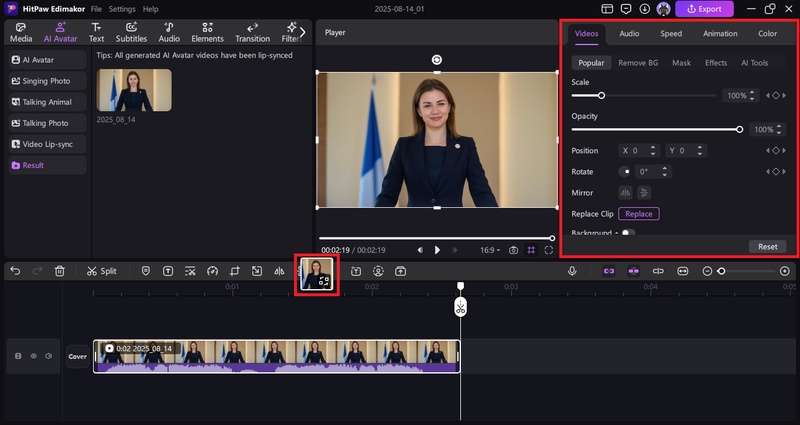Click the Scale slider handle
This screenshot has width=800, height=425.
pyautogui.click(x=602, y=95)
